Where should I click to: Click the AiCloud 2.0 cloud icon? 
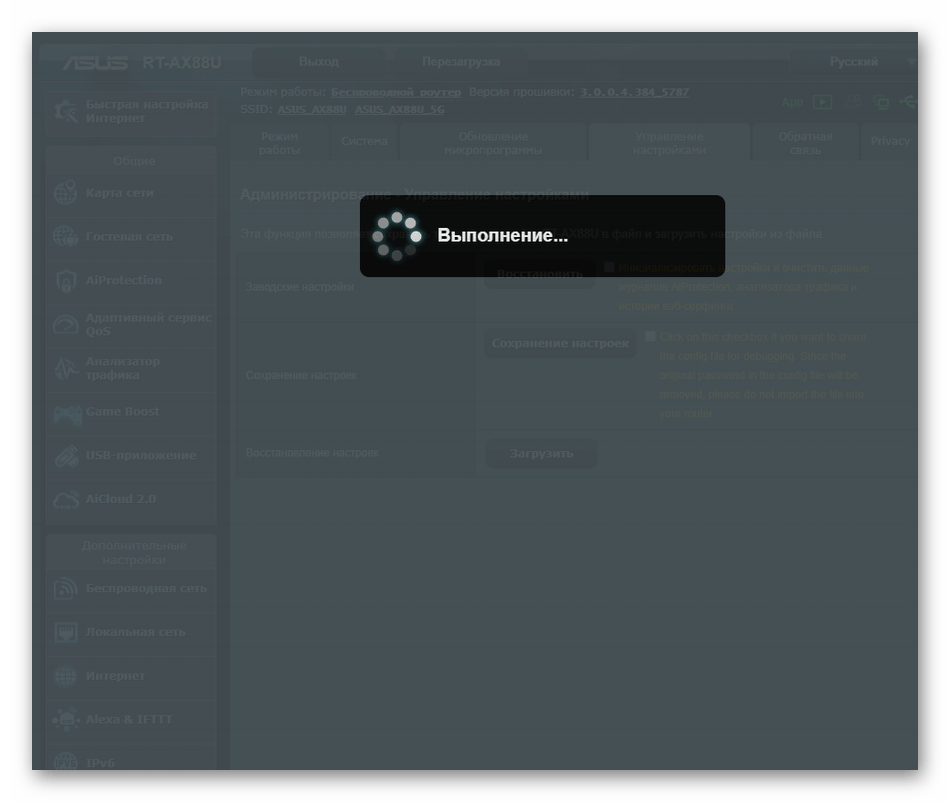[66, 499]
